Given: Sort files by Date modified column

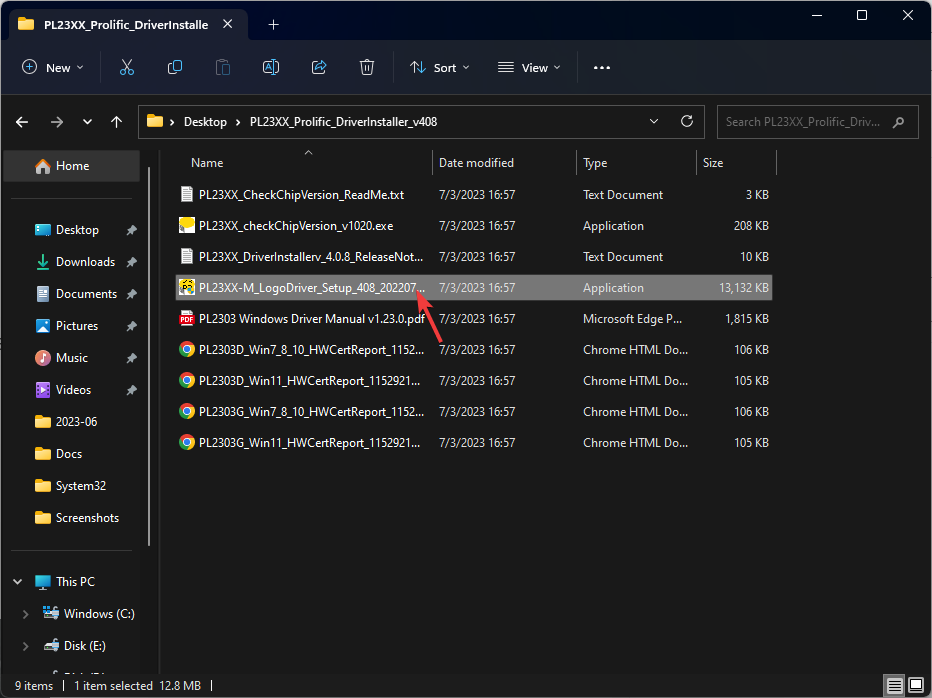Looking at the screenshot, I should pos(476,163).
